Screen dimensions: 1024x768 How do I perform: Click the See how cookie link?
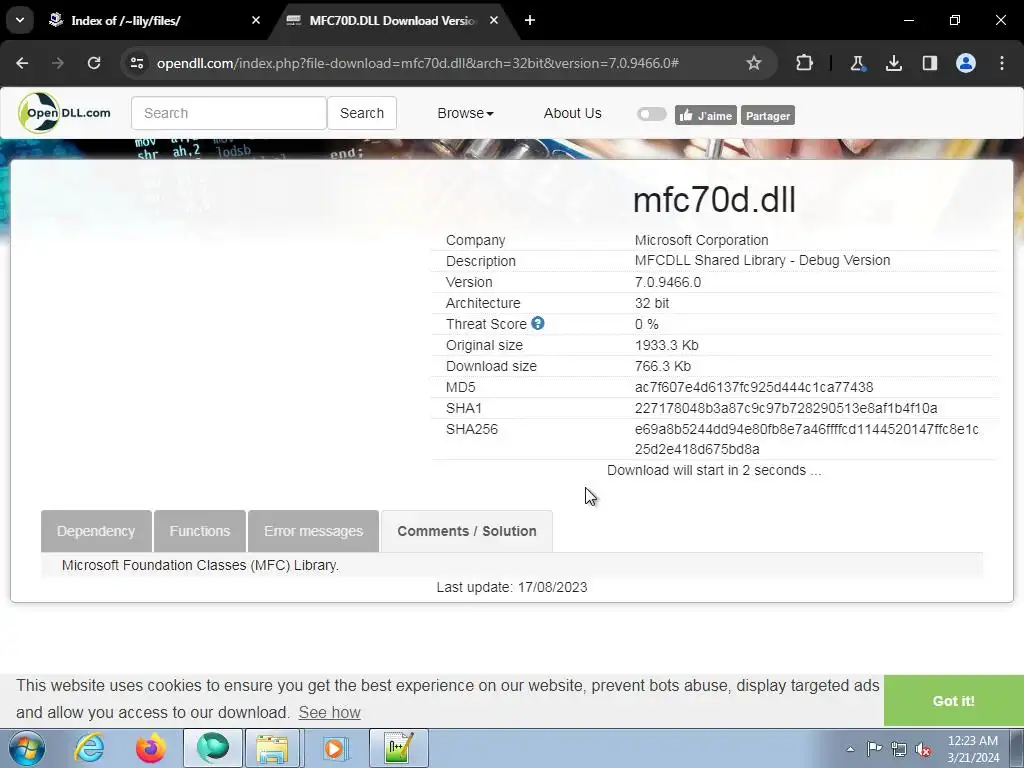[x=329, y=712]
